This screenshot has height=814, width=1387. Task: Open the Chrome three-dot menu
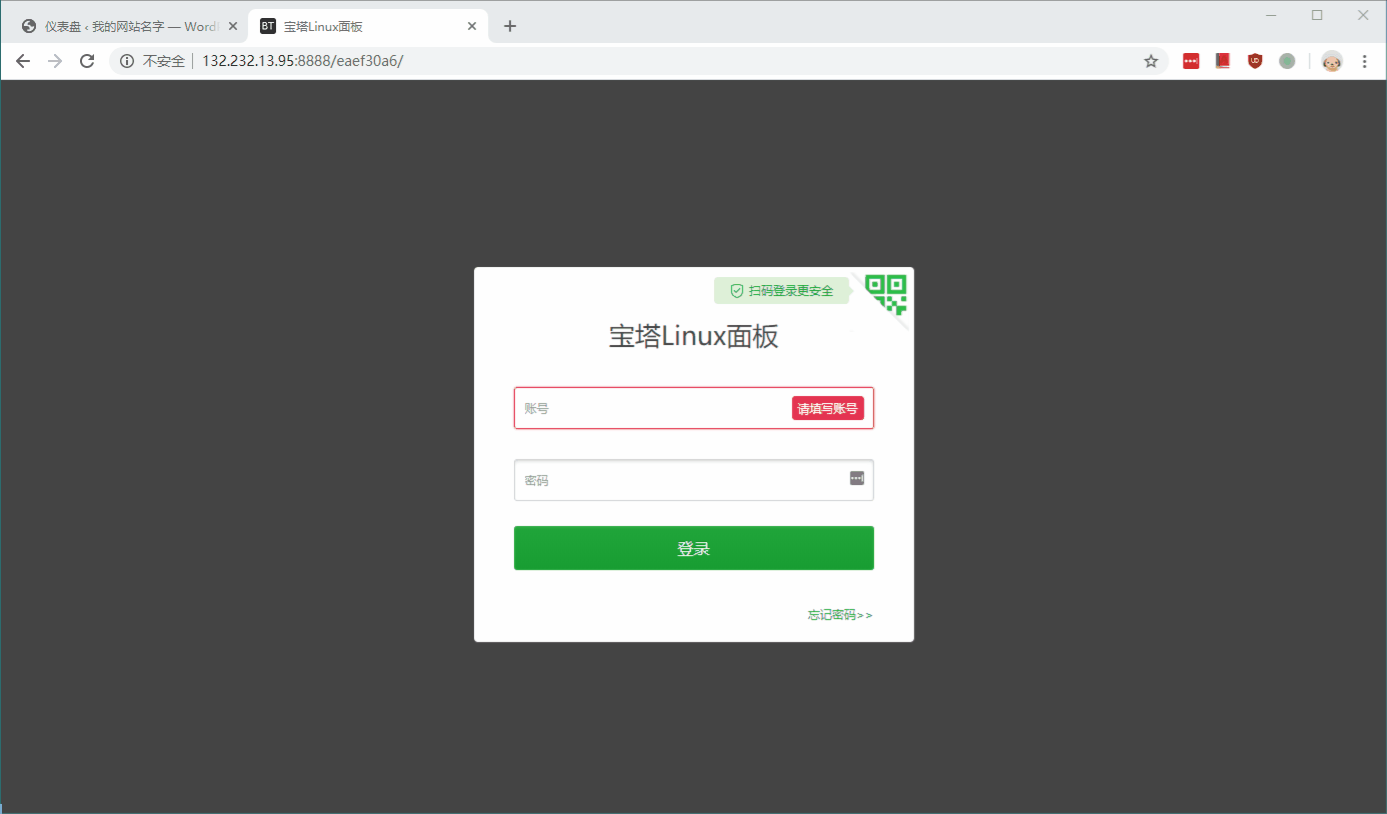point(1365,61)
